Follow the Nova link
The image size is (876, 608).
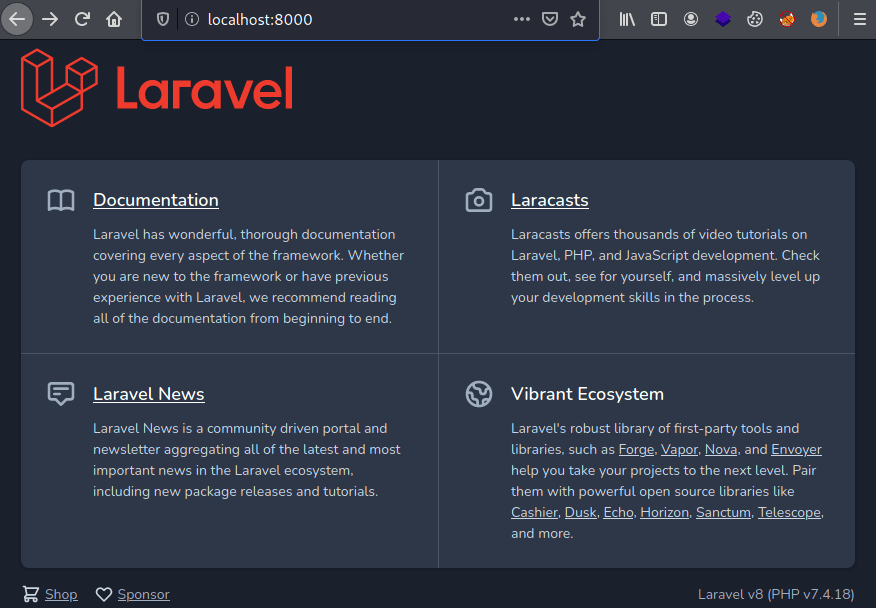pos(721,449)
